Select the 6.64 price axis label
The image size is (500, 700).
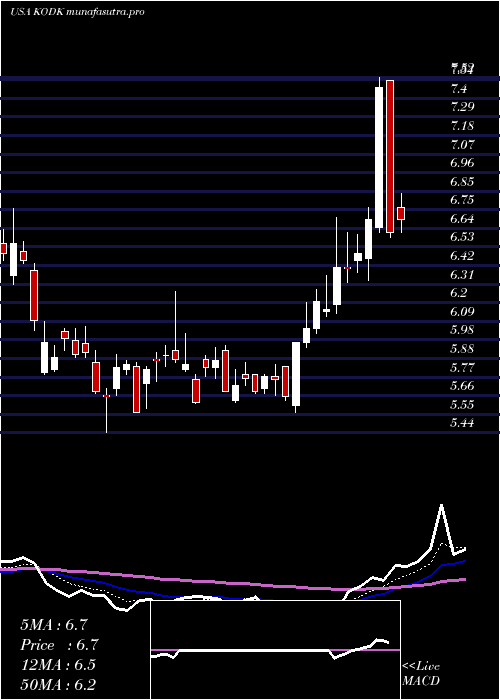[x=462, y=219]
